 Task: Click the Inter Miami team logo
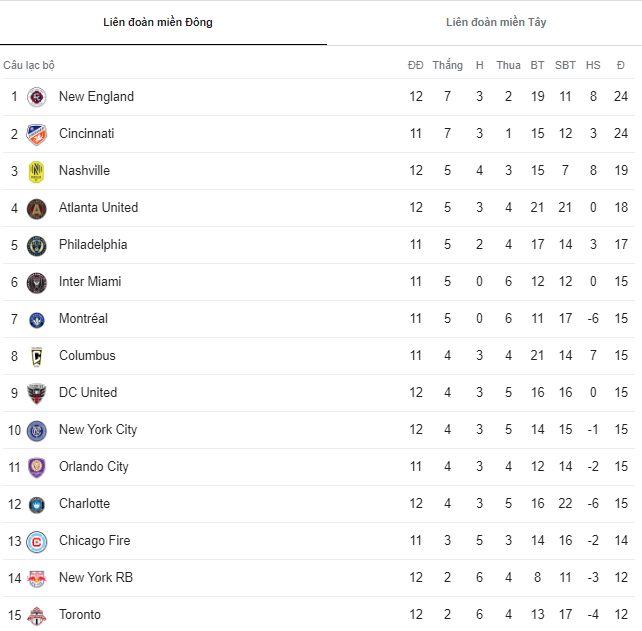click(x=37, y=282)
